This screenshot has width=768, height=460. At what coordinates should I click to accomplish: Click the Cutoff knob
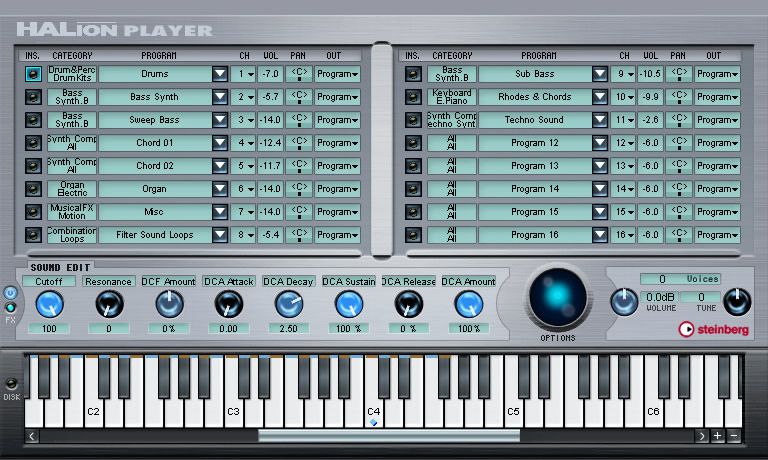[x=49, y=304]
